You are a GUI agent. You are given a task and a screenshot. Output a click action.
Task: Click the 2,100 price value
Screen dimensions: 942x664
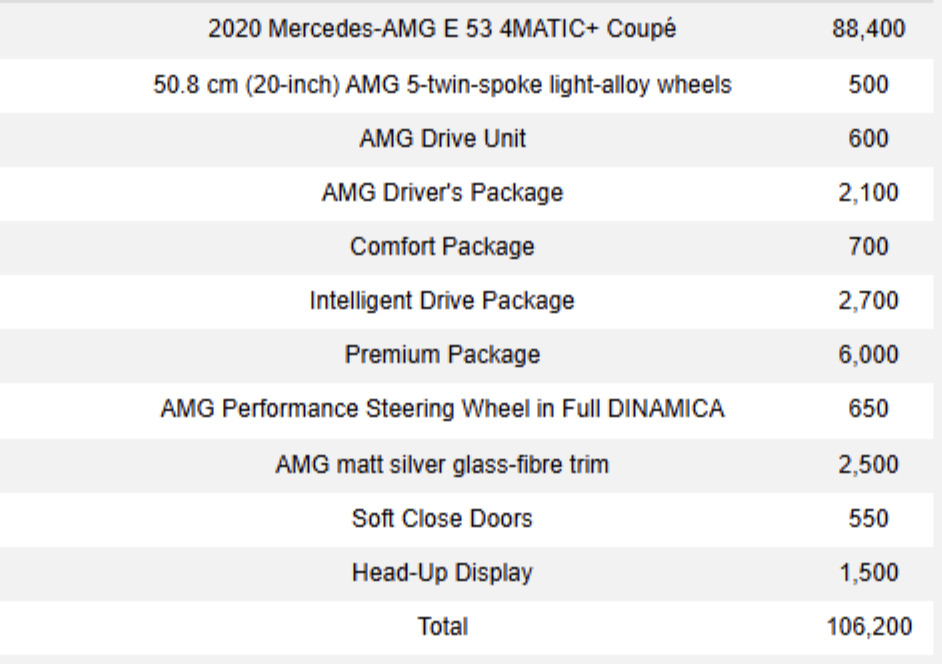tap(868, 193)
